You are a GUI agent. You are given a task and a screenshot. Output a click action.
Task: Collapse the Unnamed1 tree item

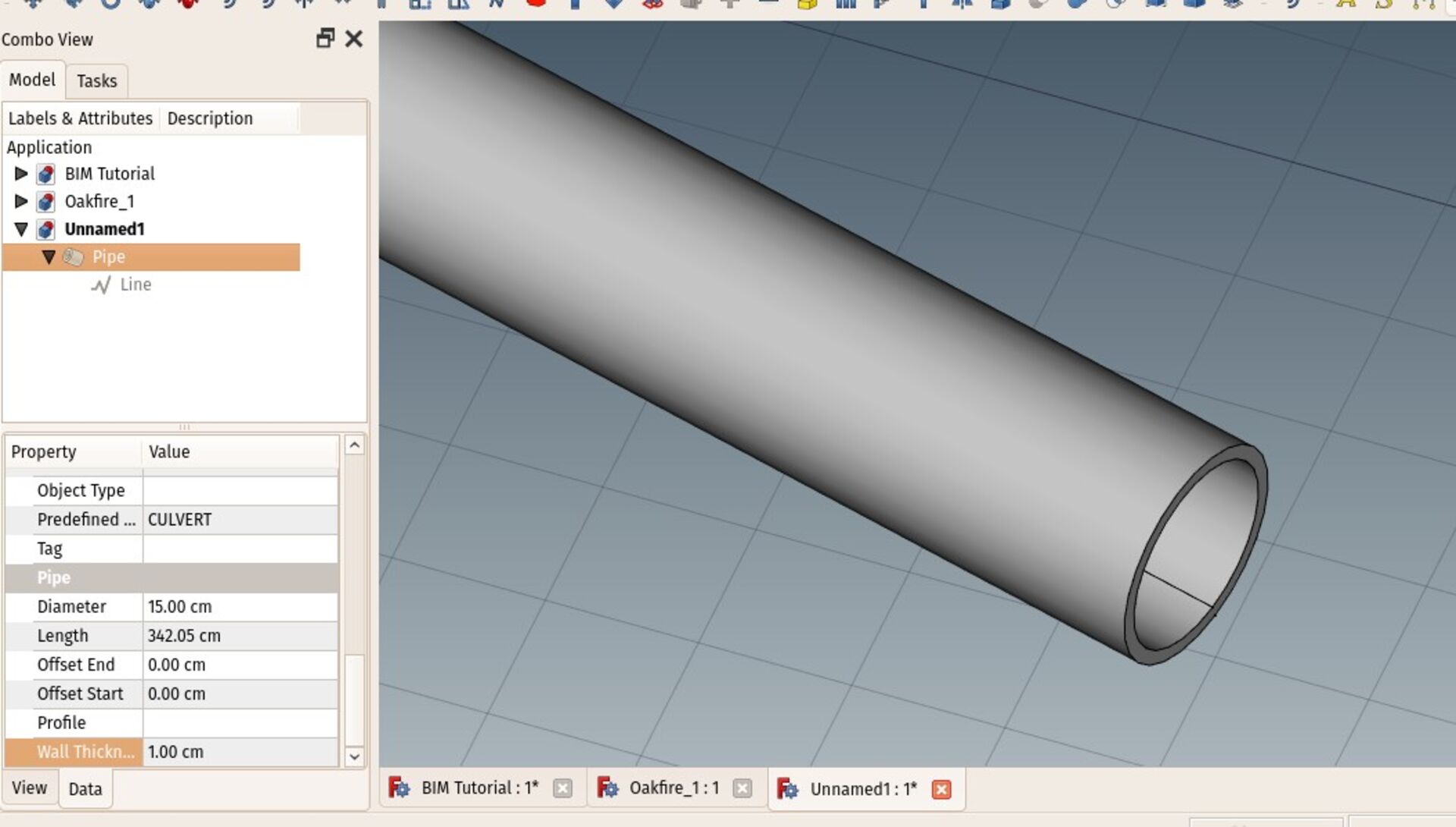(21, 228)
